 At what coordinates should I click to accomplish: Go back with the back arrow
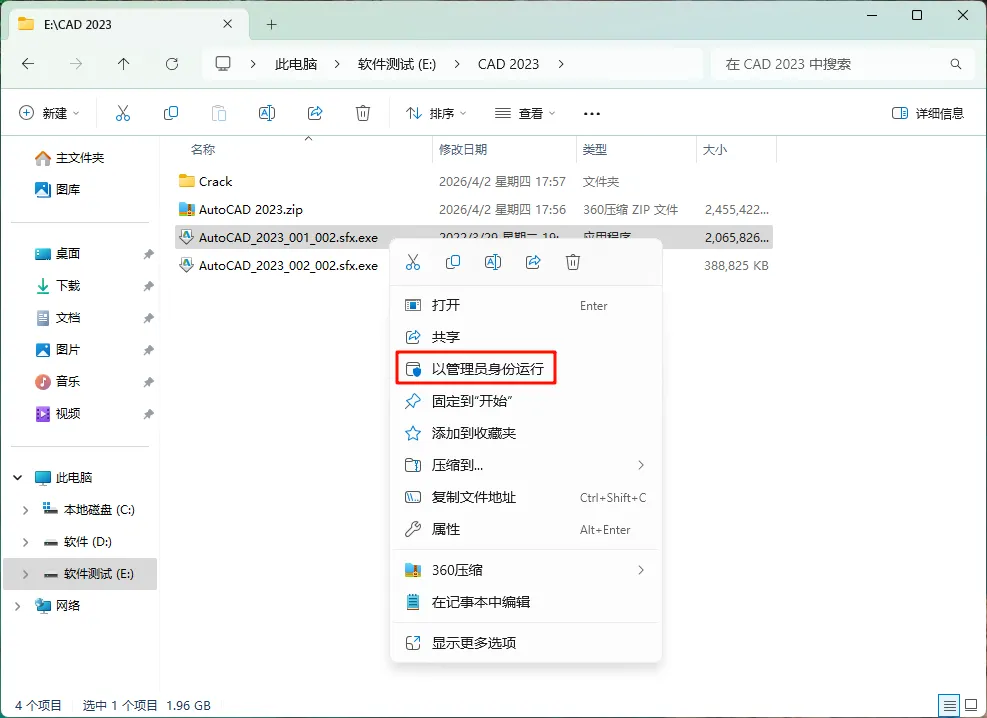pyautogui.click(x=28, y=64)
